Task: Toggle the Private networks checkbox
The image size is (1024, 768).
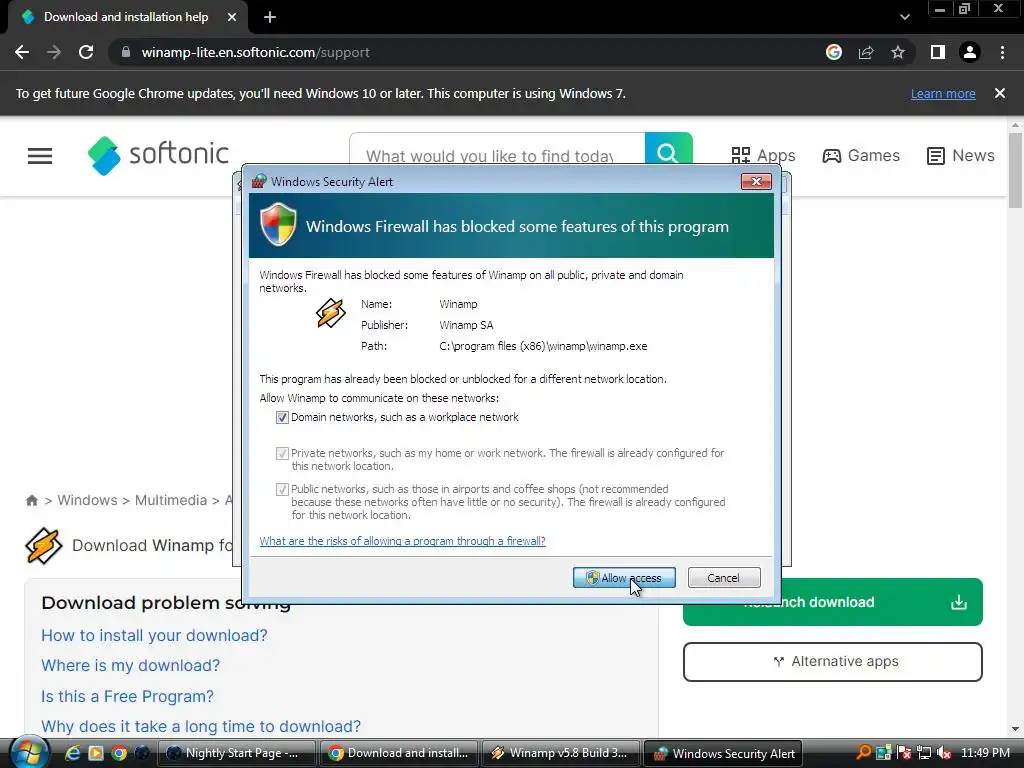Action: [282, 453]
